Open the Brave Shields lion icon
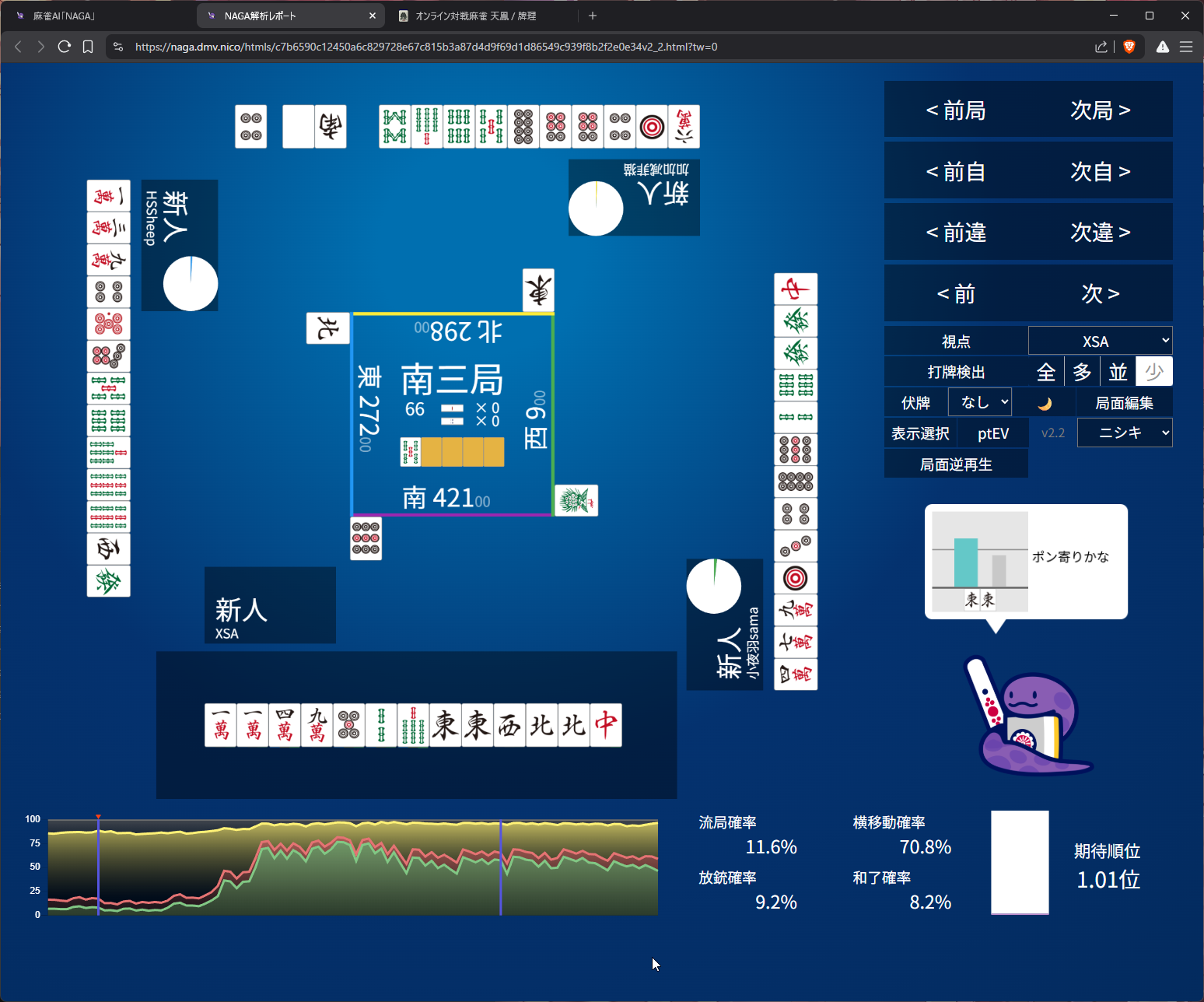The image size is (1204, 1002). (1129, 47)
